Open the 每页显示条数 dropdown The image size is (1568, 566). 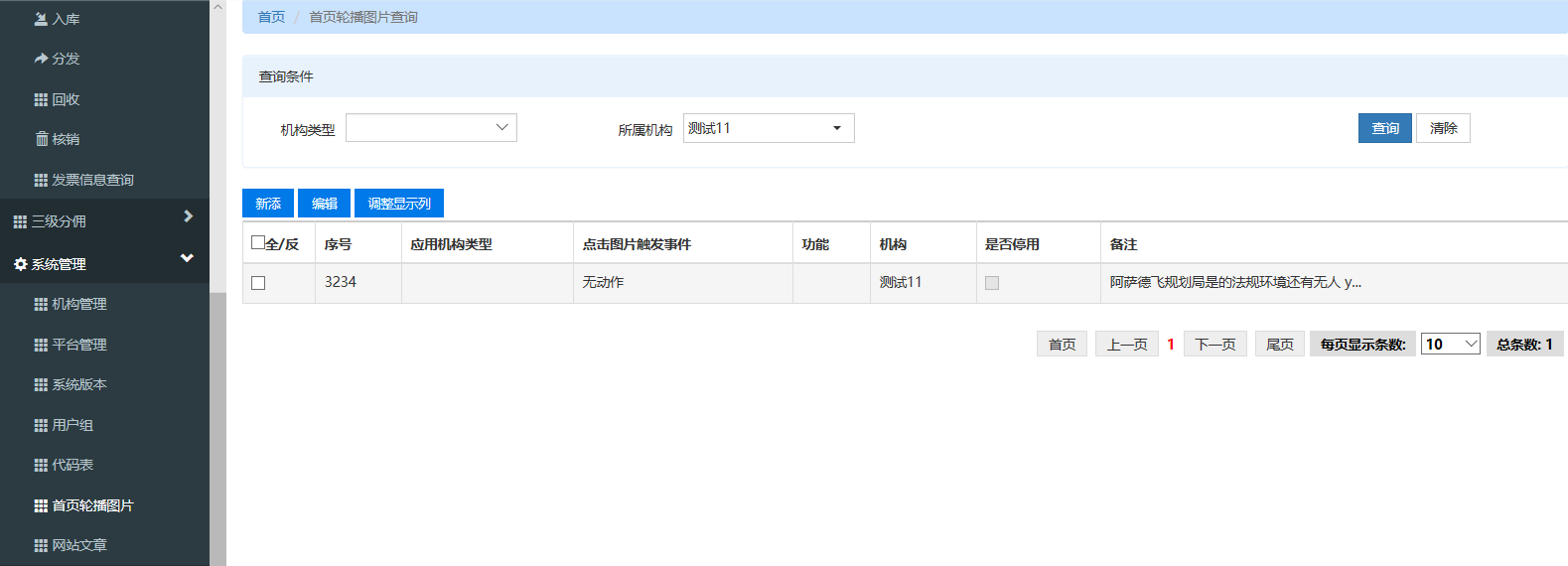pyautogui.click(x=1451, y=344)
